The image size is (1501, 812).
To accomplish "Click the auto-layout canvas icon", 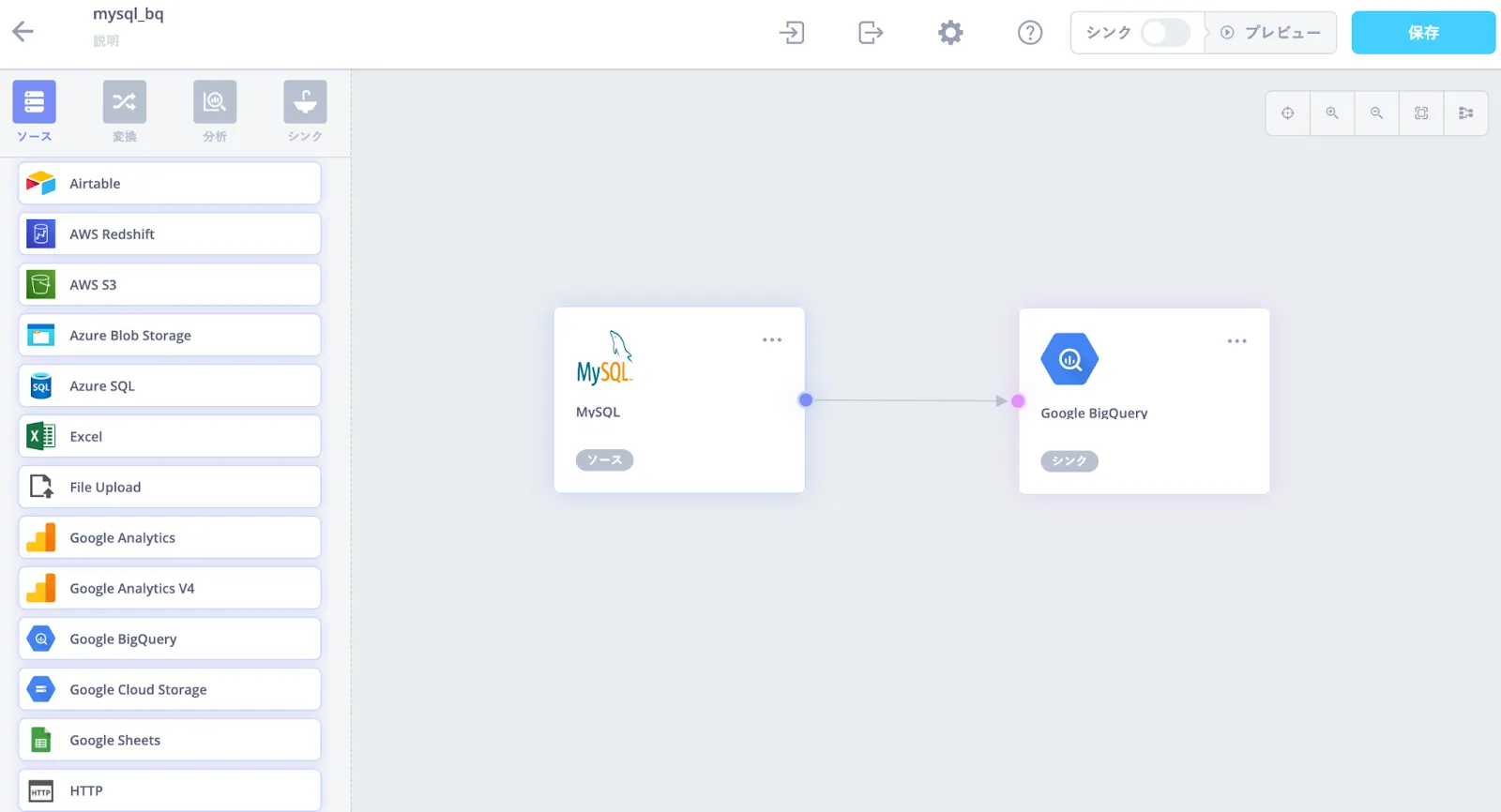I will [x=1465, y=113].
